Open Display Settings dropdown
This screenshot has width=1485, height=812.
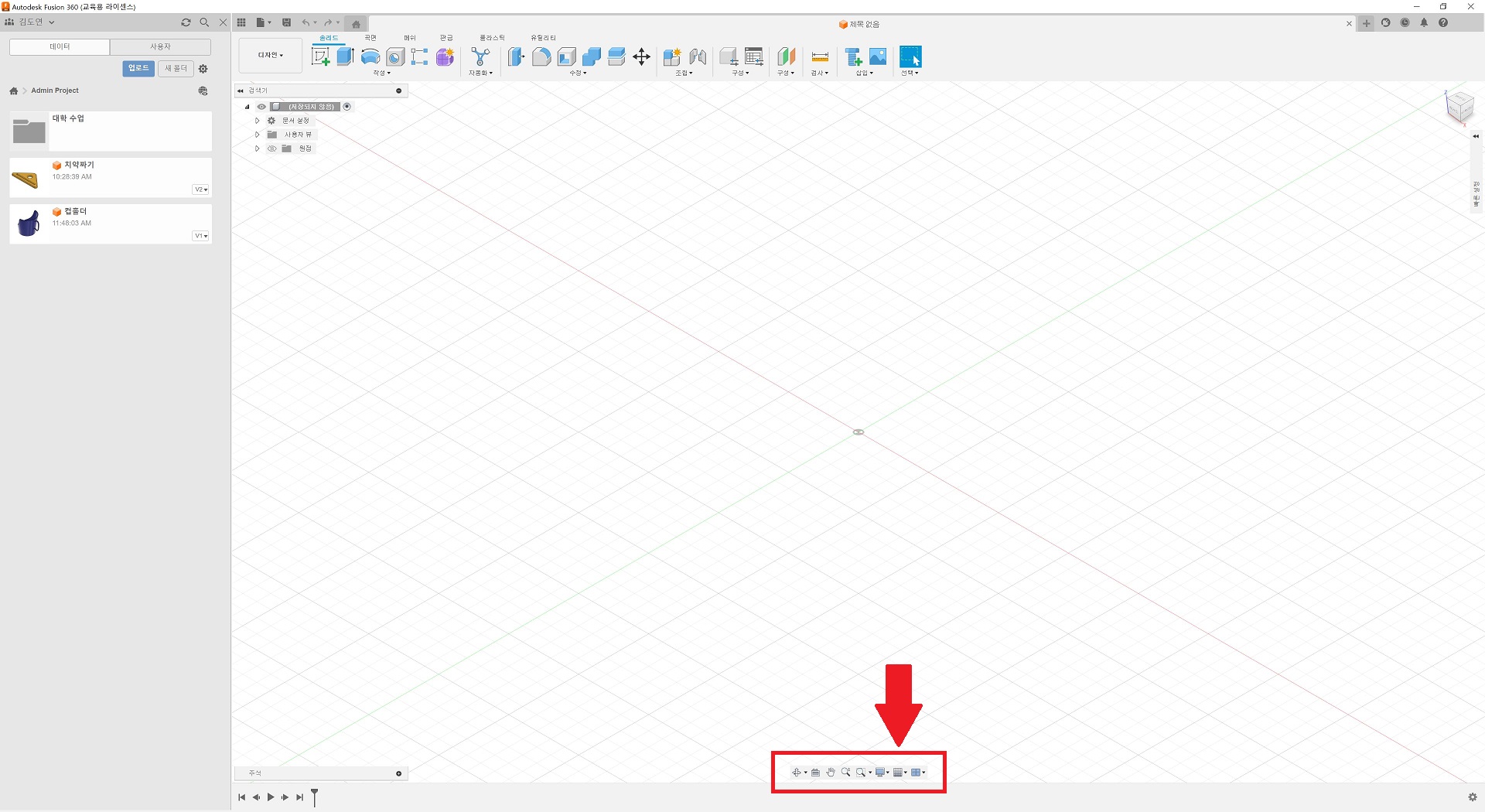[882, 773]
